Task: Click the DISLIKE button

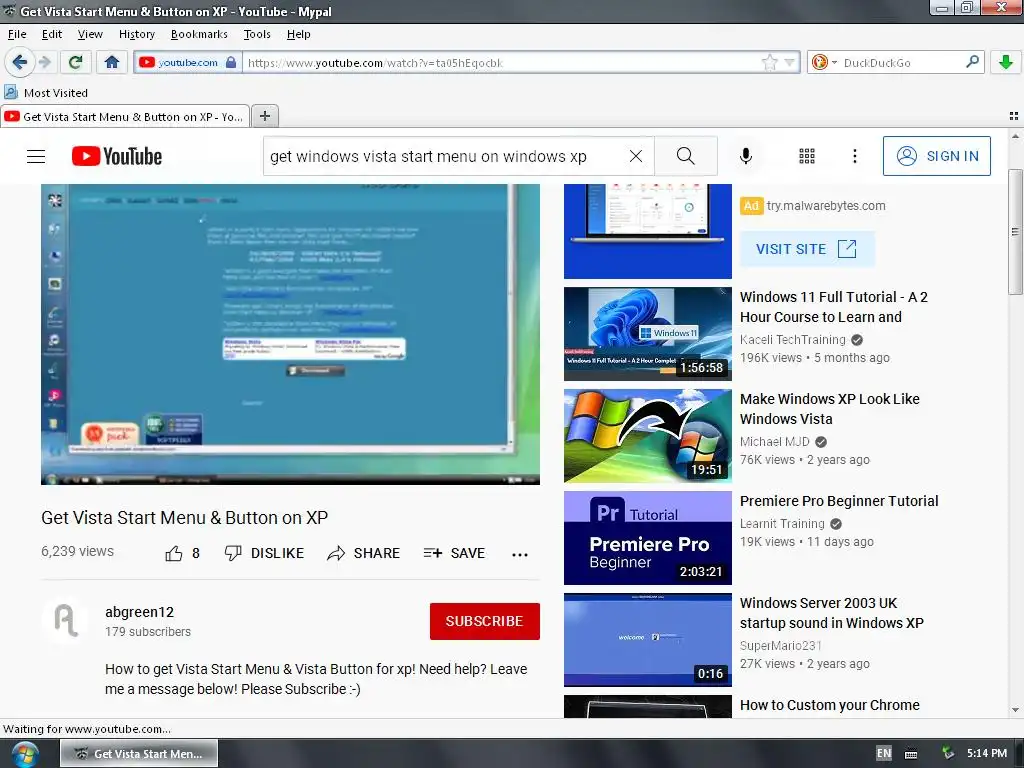Action: (x=264, y=553)
